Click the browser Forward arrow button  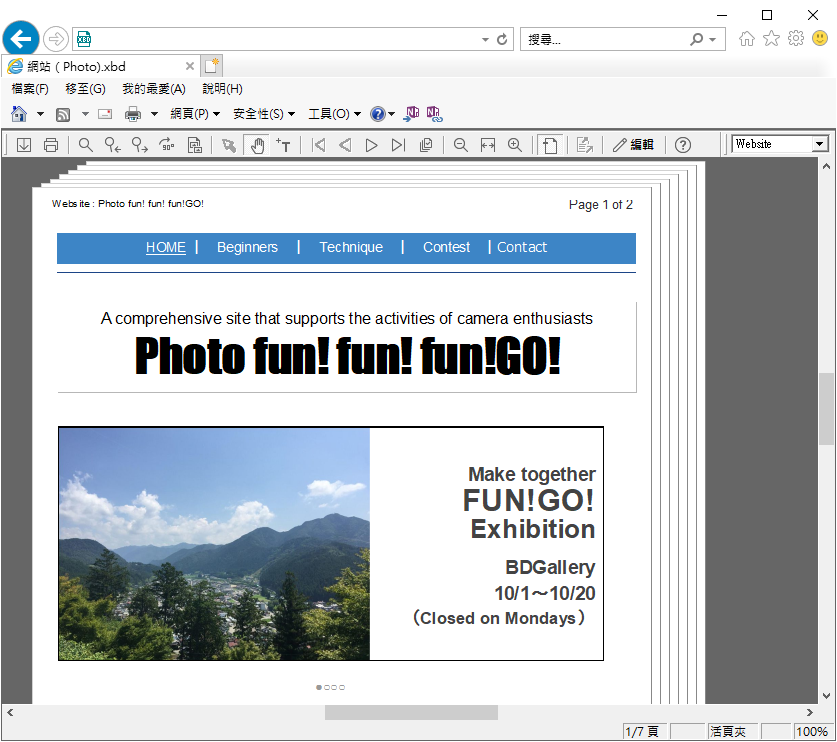tap(56, 39)
